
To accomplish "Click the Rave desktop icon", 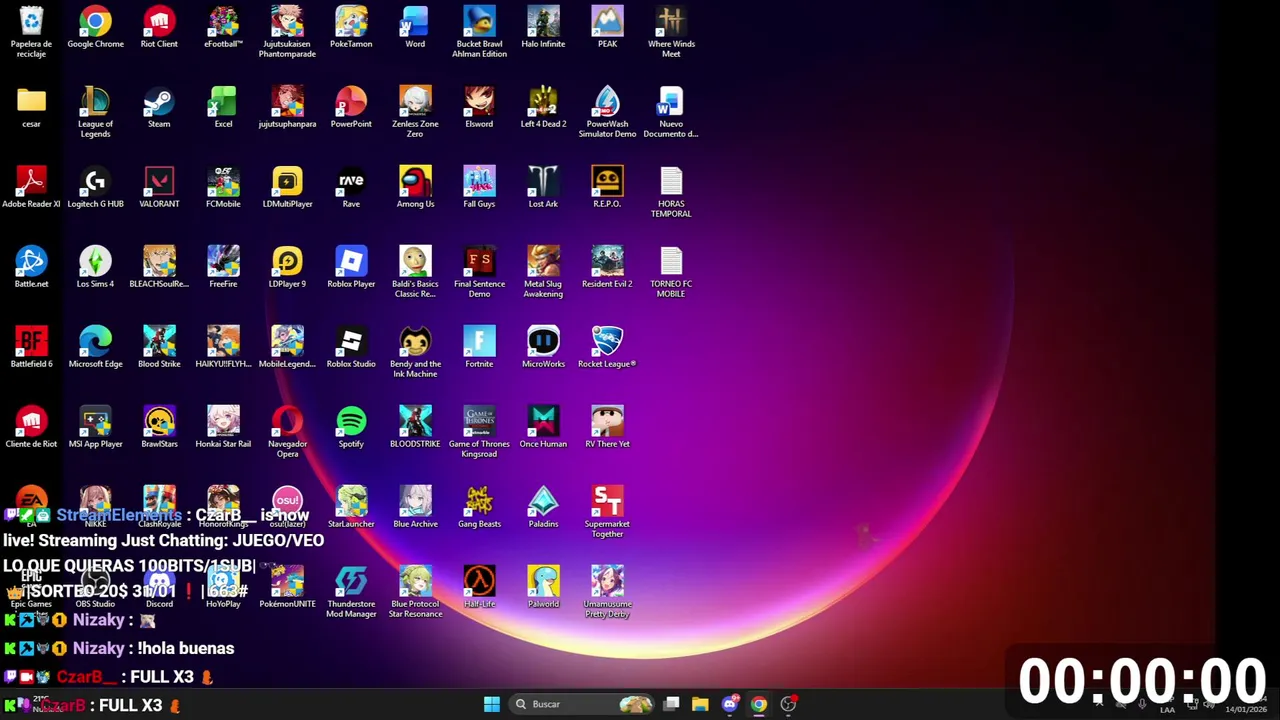I will coord(351,187).
